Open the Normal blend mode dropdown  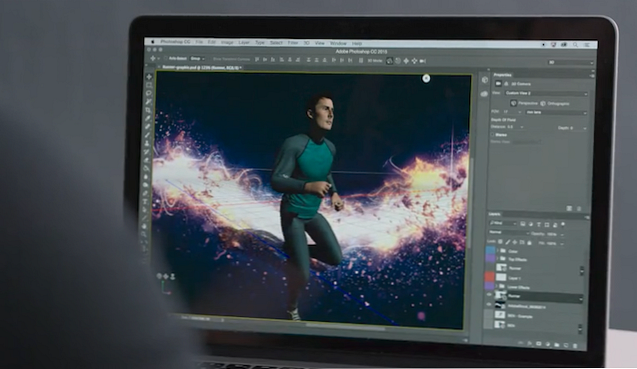(x=509, y=232)
